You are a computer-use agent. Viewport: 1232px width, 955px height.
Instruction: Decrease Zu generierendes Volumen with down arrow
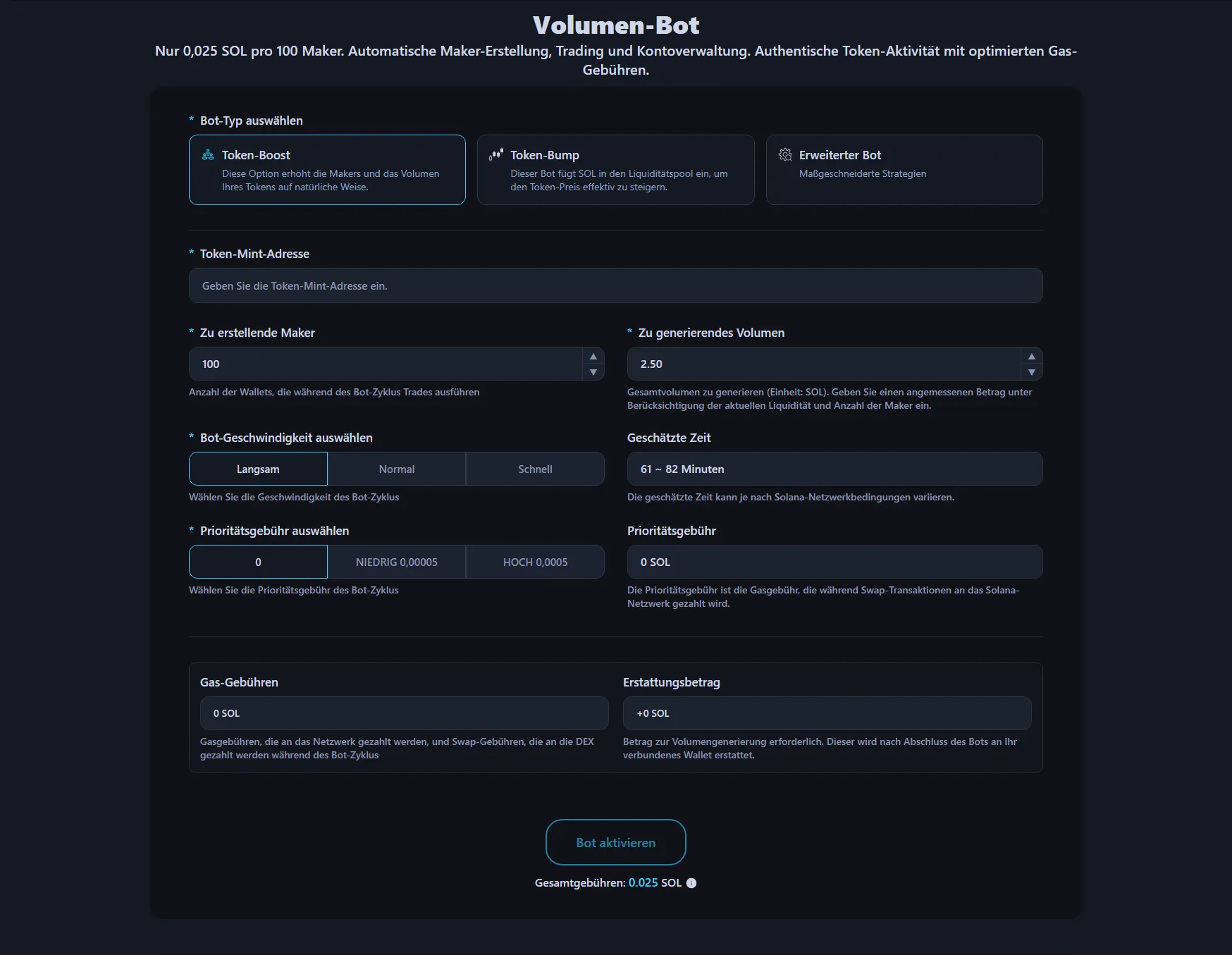[1032, 372]
